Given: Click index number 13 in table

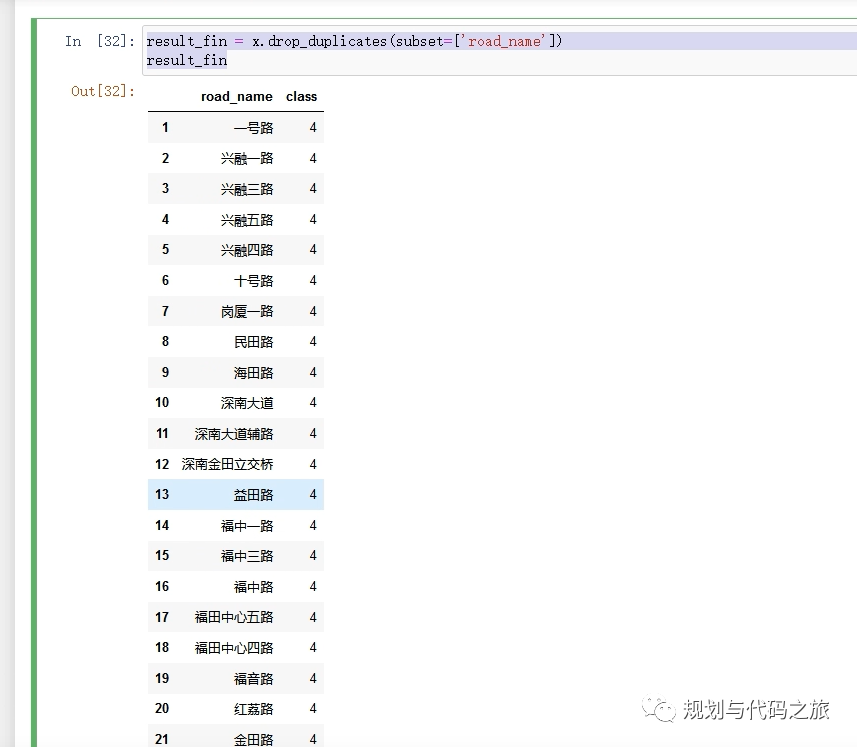Looking at the screenshot, I should pyautogui.click(x=162, y=495).
